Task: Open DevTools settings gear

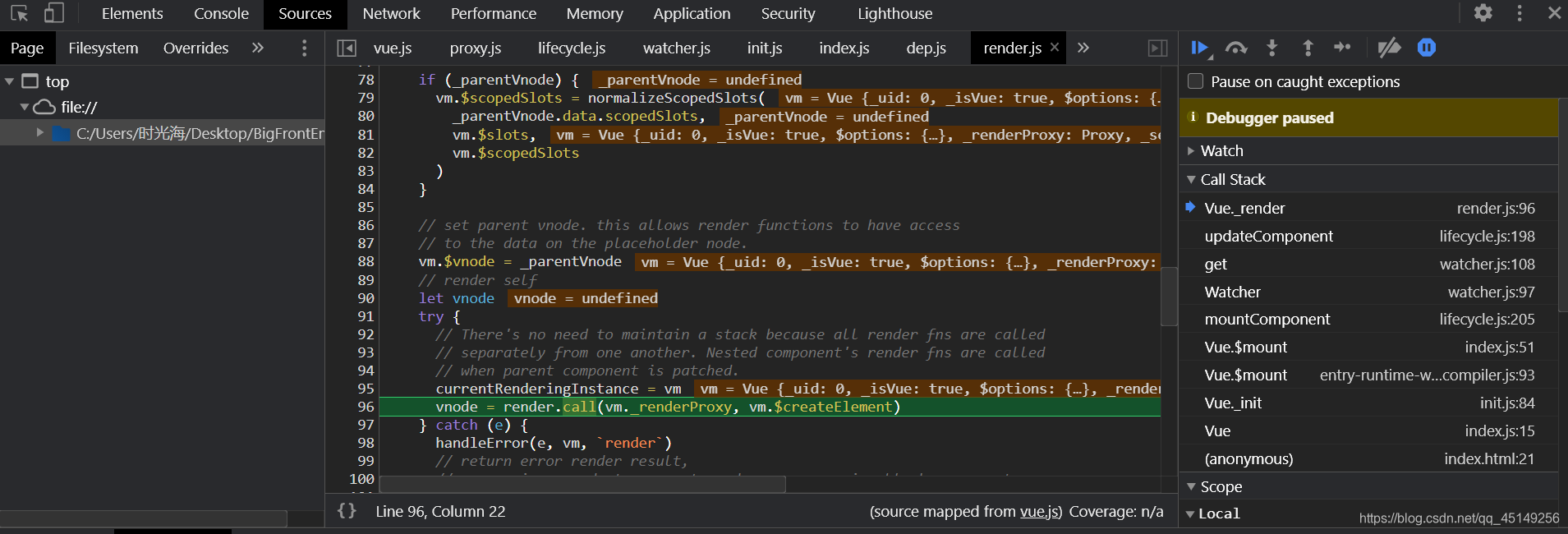Action: point(1483,13)
